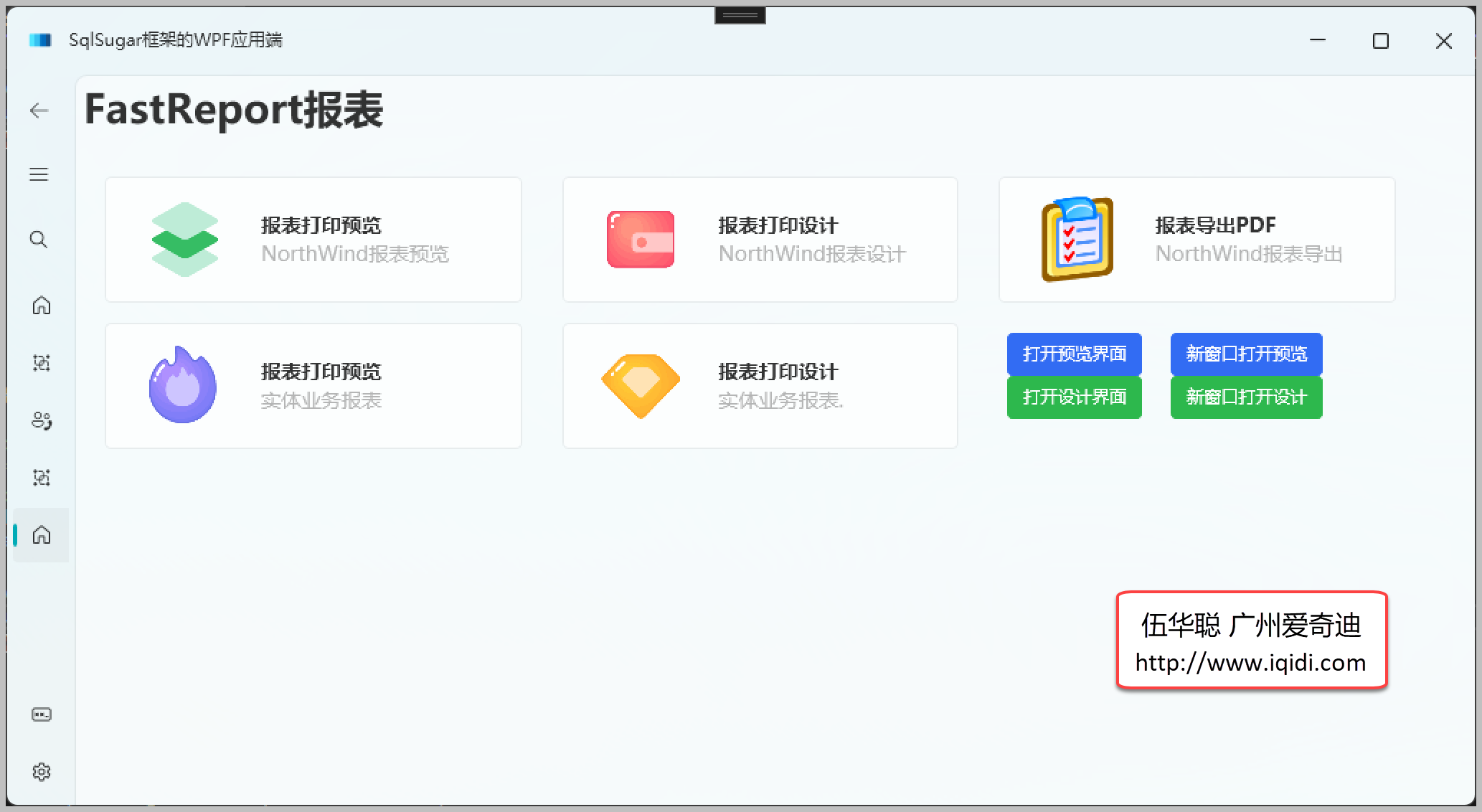This screenshot has width=1482, height=812.
Task: Select the NorthWind报表导出 subtitle
Action: pyautogui.click(x=1249, y=254)
